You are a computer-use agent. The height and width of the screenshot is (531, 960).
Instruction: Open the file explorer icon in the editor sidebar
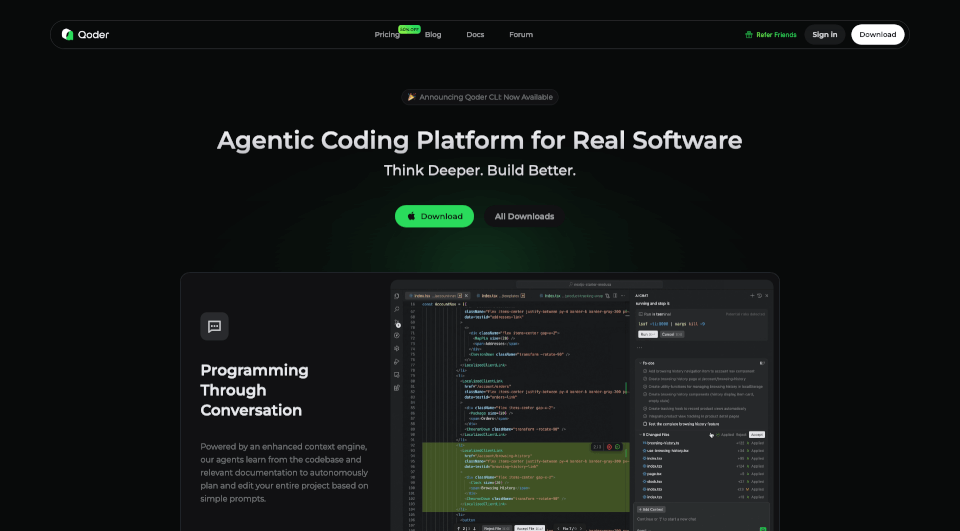coord(397,296)
